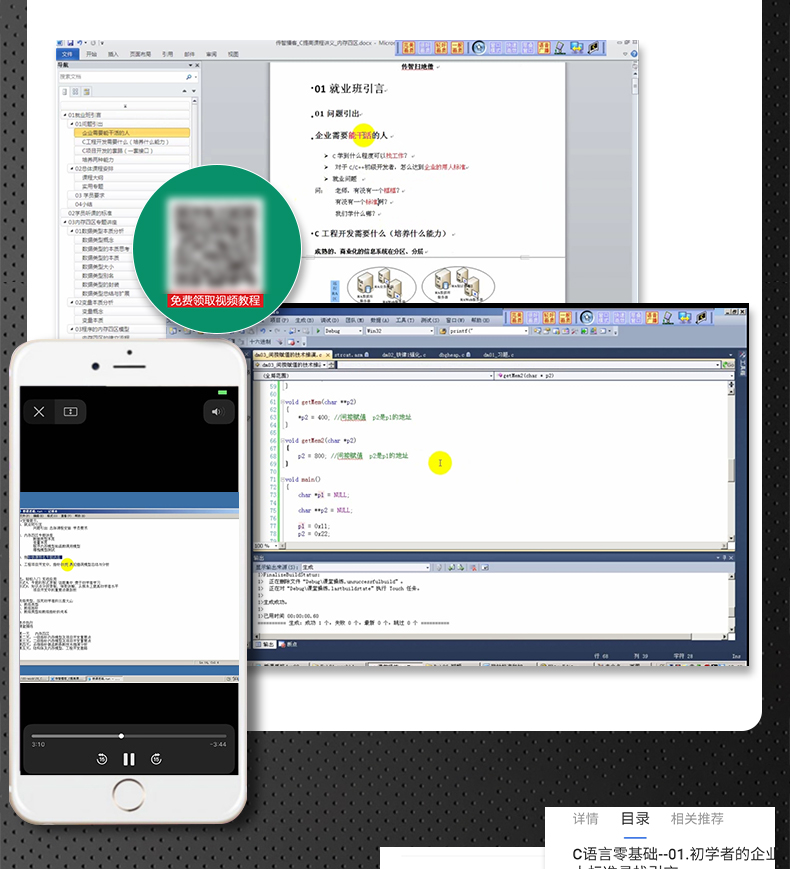Open the 帮助(H) menu in Visual Studio
The image size is (790, 869).
[480, 320]
